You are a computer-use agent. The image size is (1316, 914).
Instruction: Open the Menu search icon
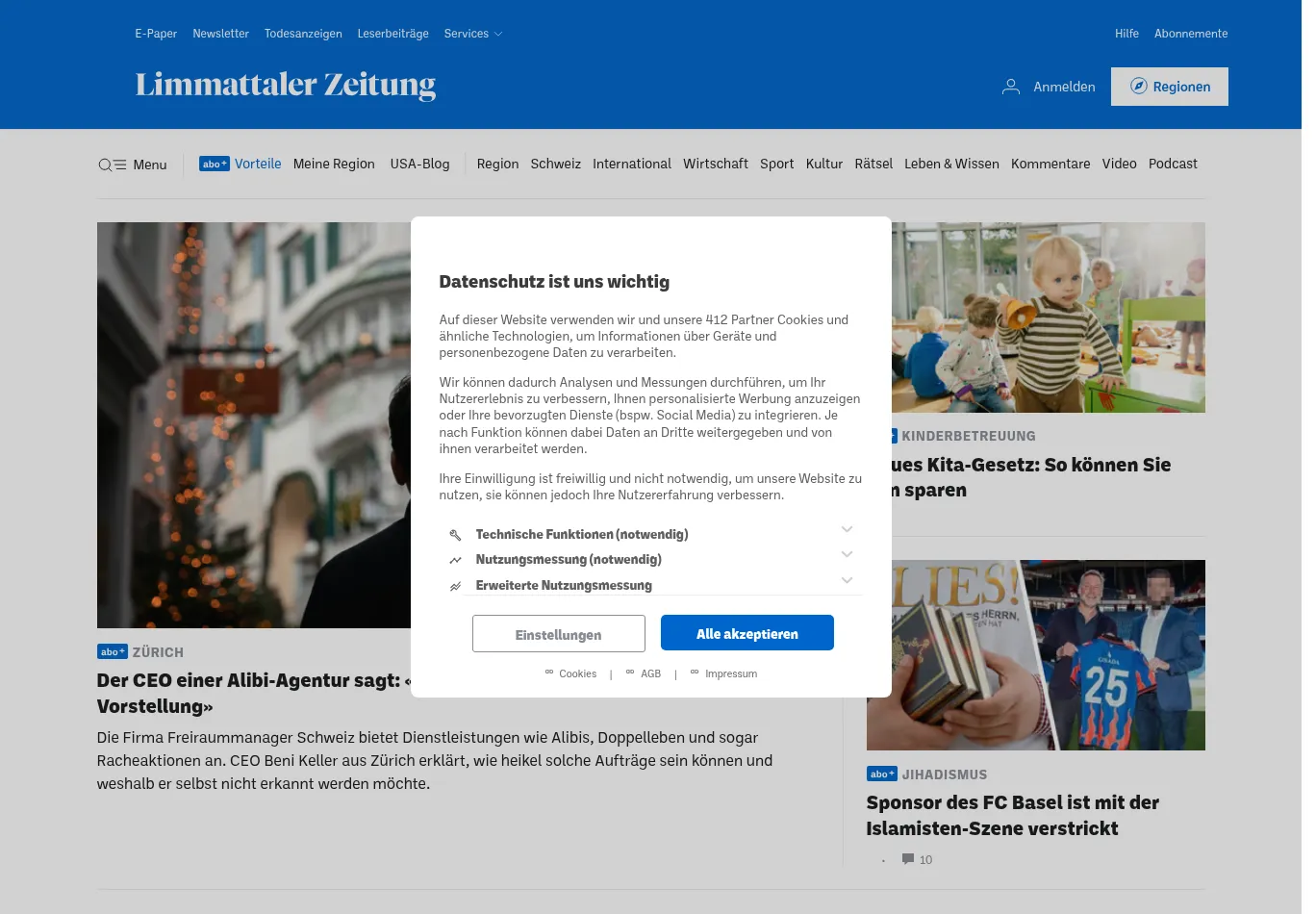coord(106,165)
